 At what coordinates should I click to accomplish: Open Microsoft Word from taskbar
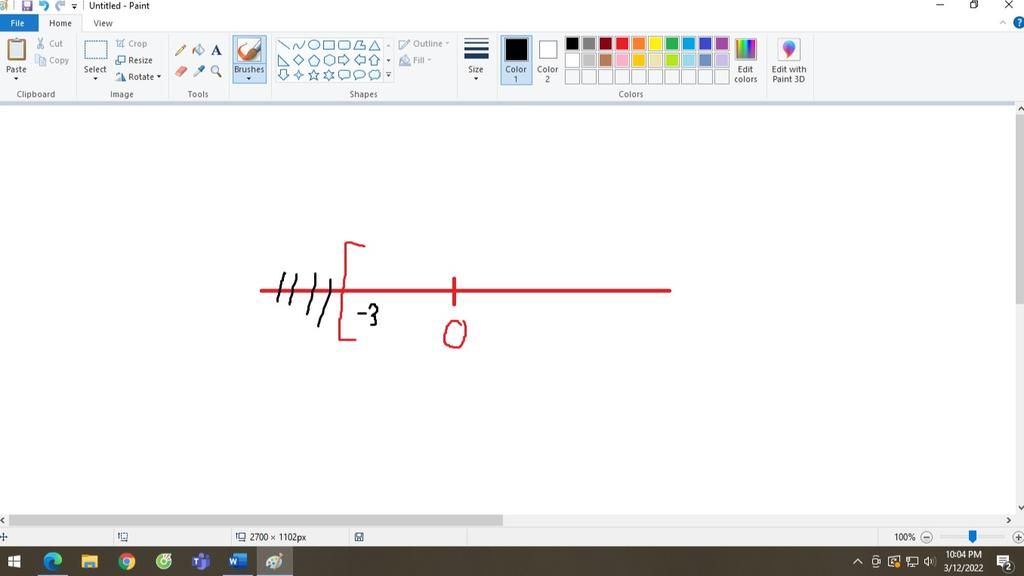point(238,561)
